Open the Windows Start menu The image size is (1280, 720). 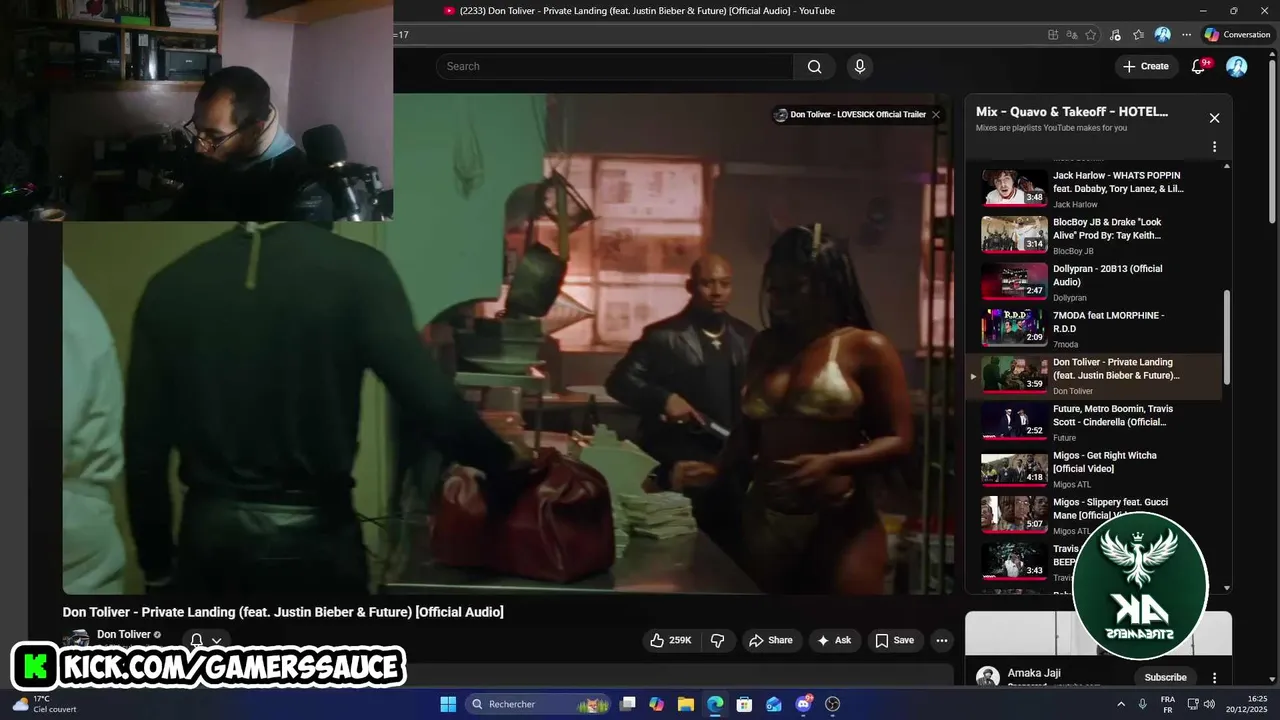[448, 704]
